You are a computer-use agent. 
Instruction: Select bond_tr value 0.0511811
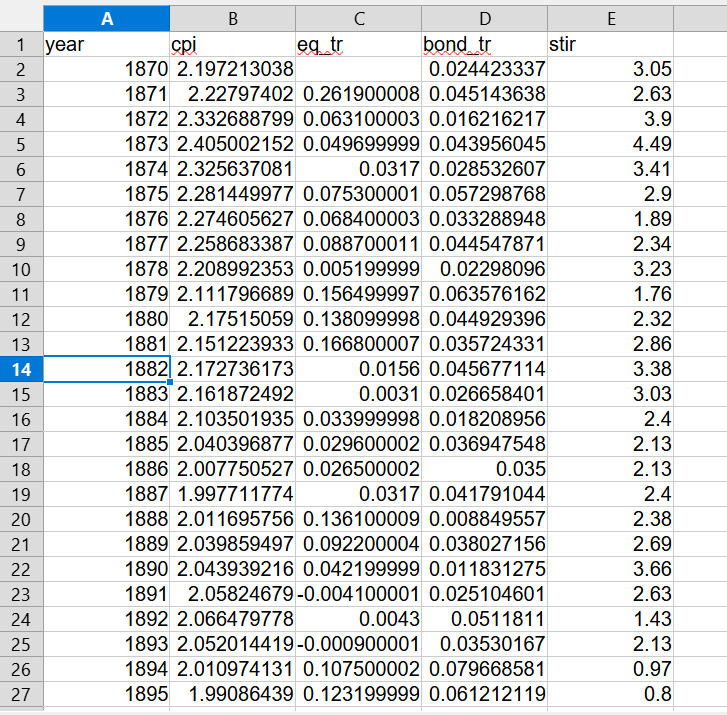tap(485, 619)
